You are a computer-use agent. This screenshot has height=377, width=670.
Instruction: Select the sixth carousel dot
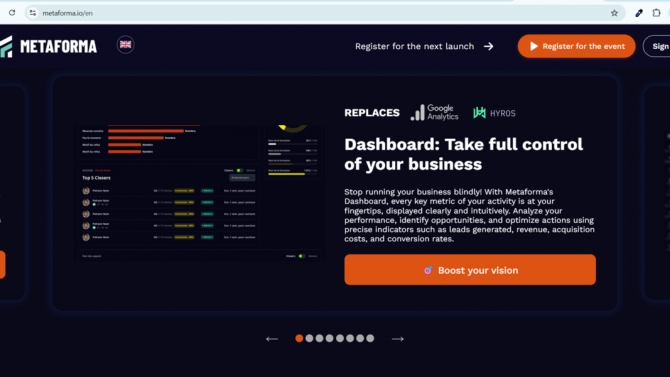[350, 338]
